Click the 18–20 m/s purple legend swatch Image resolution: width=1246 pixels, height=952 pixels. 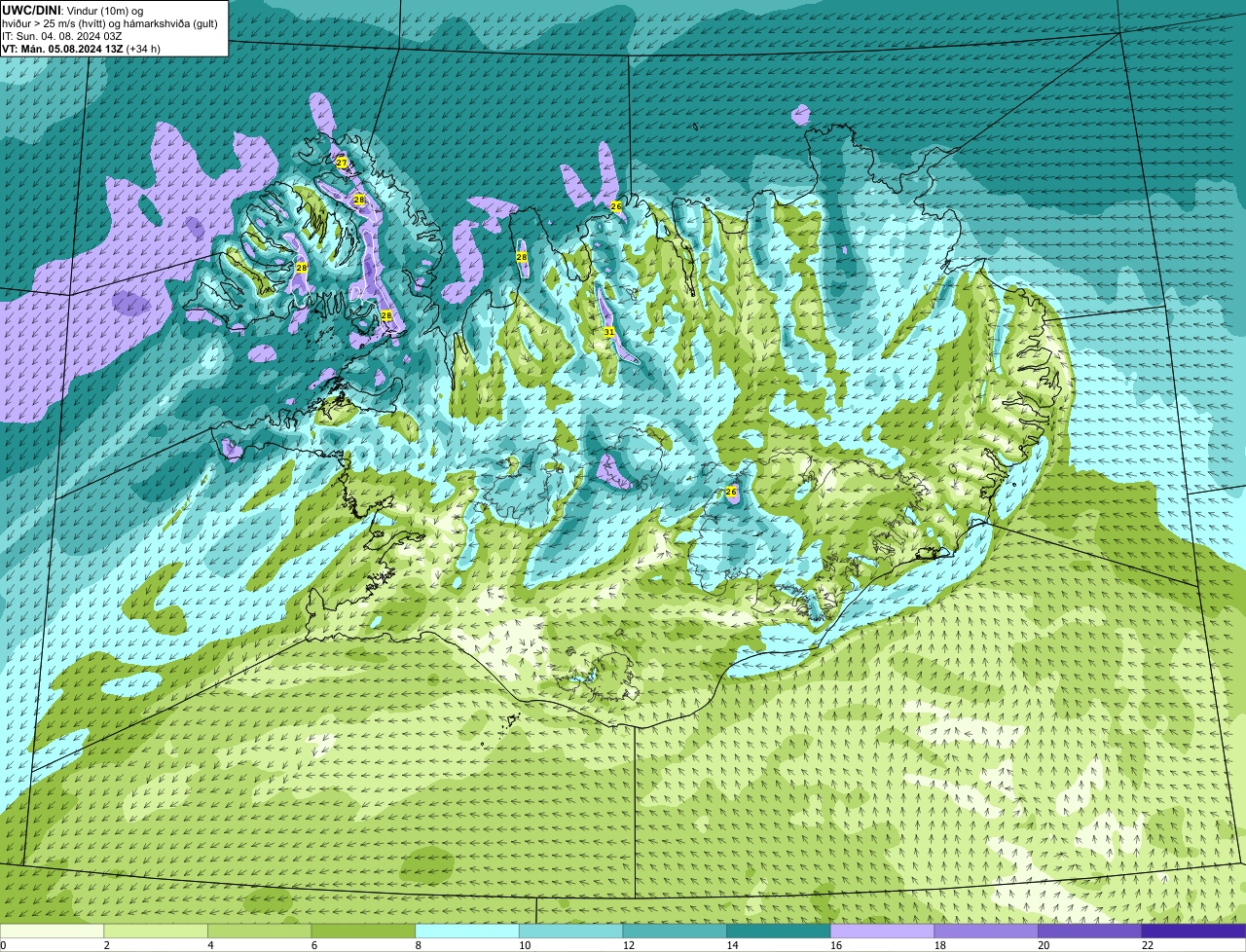(986, 931)
